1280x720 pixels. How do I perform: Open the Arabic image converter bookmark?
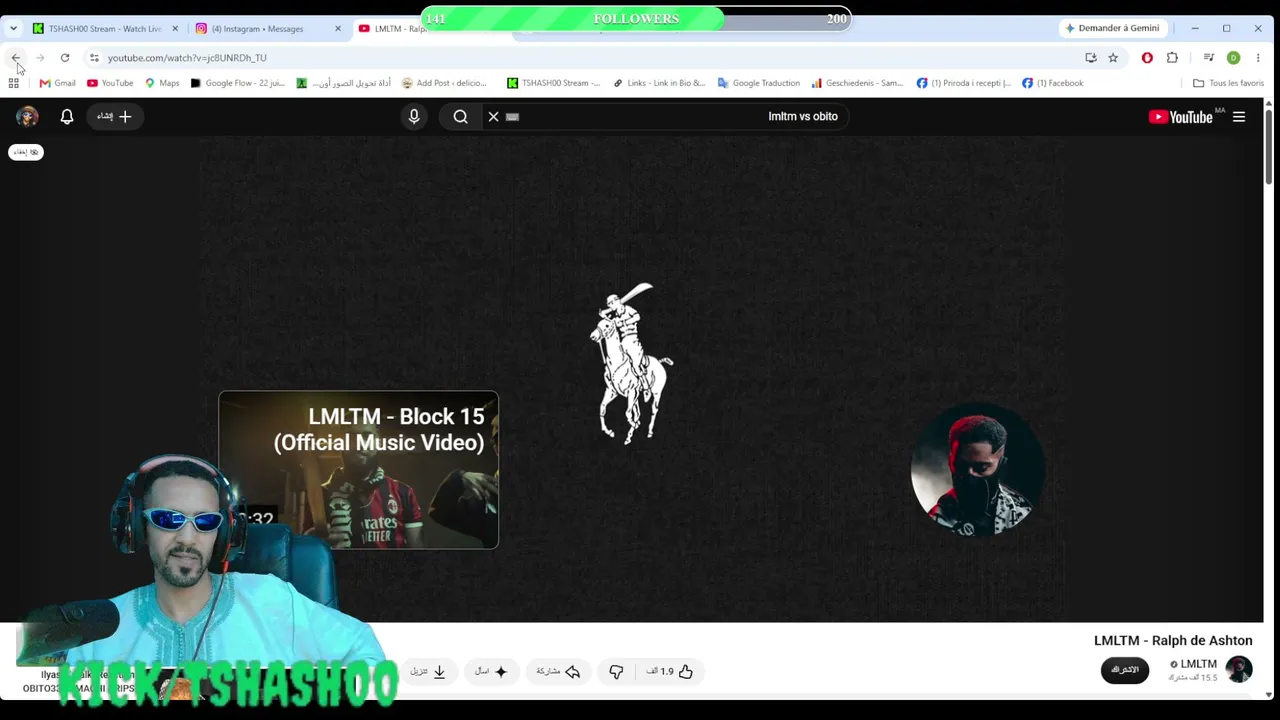(x=344, y=83)
